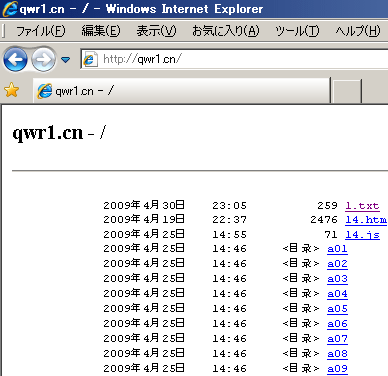The width and height of the screenshot is (388, 376).
Task: Open the 編集(E) menu
Action: click(101, 31)
